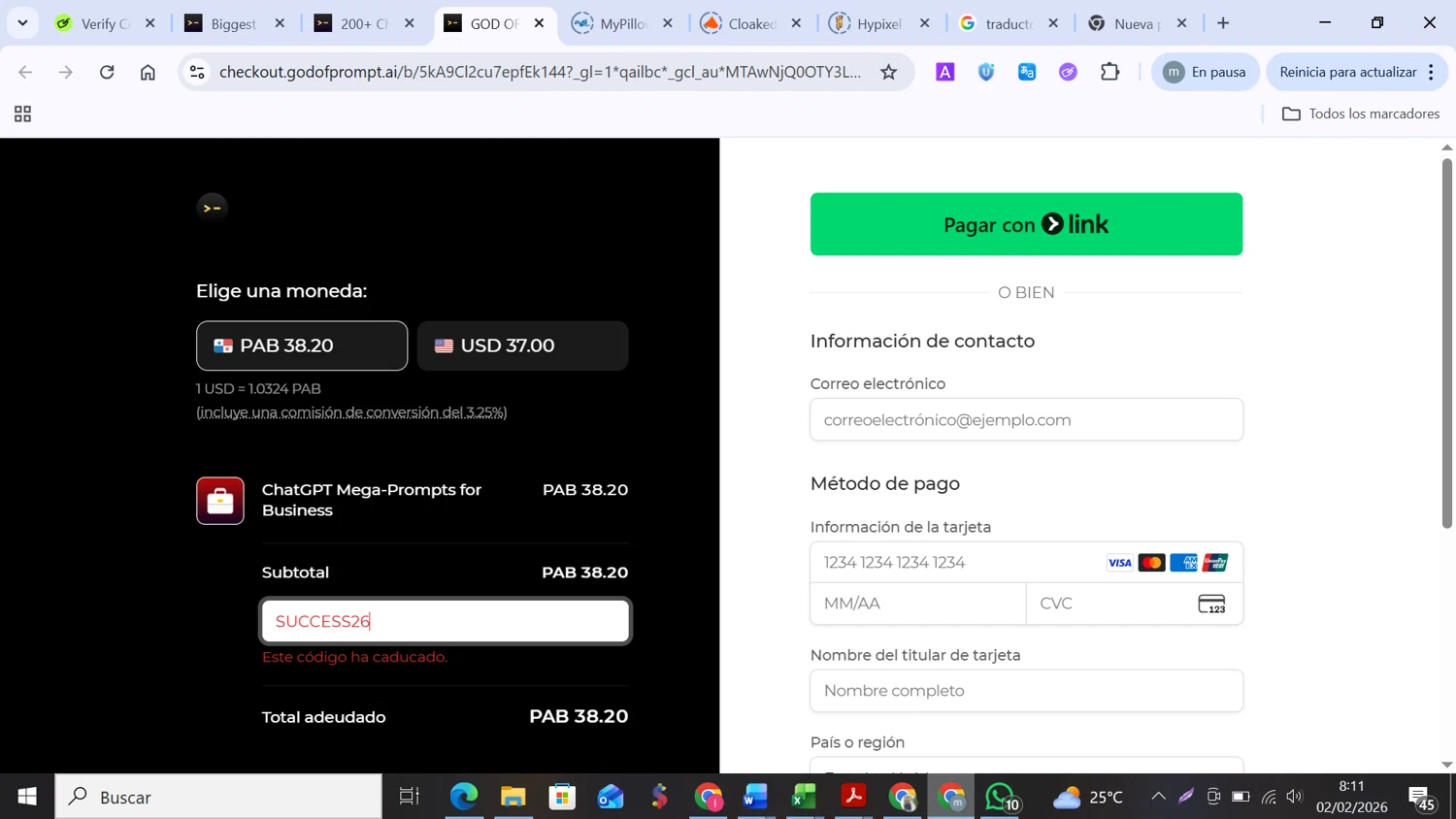
Task: Open the Bitwarden shield extension icon
Action: click(986, 72)
